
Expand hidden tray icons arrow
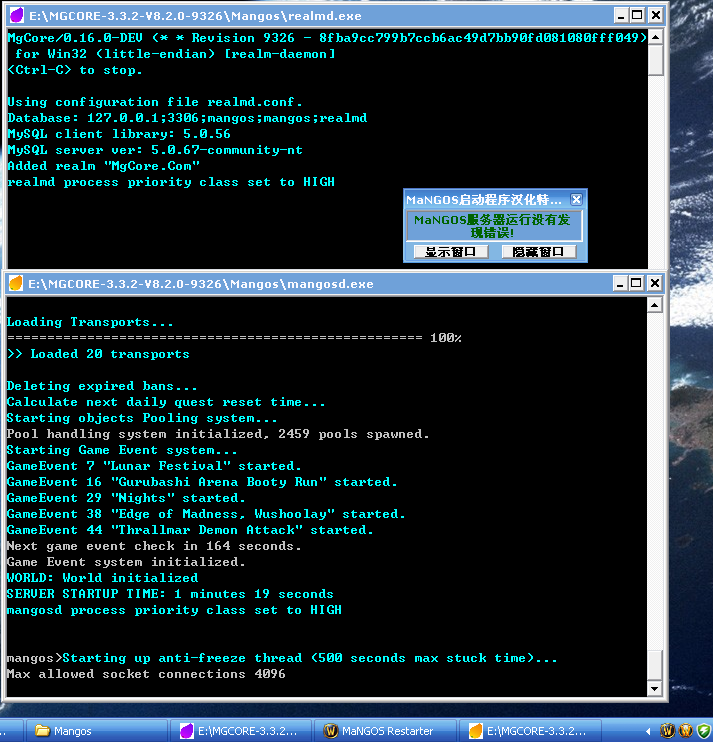[648, 731]
